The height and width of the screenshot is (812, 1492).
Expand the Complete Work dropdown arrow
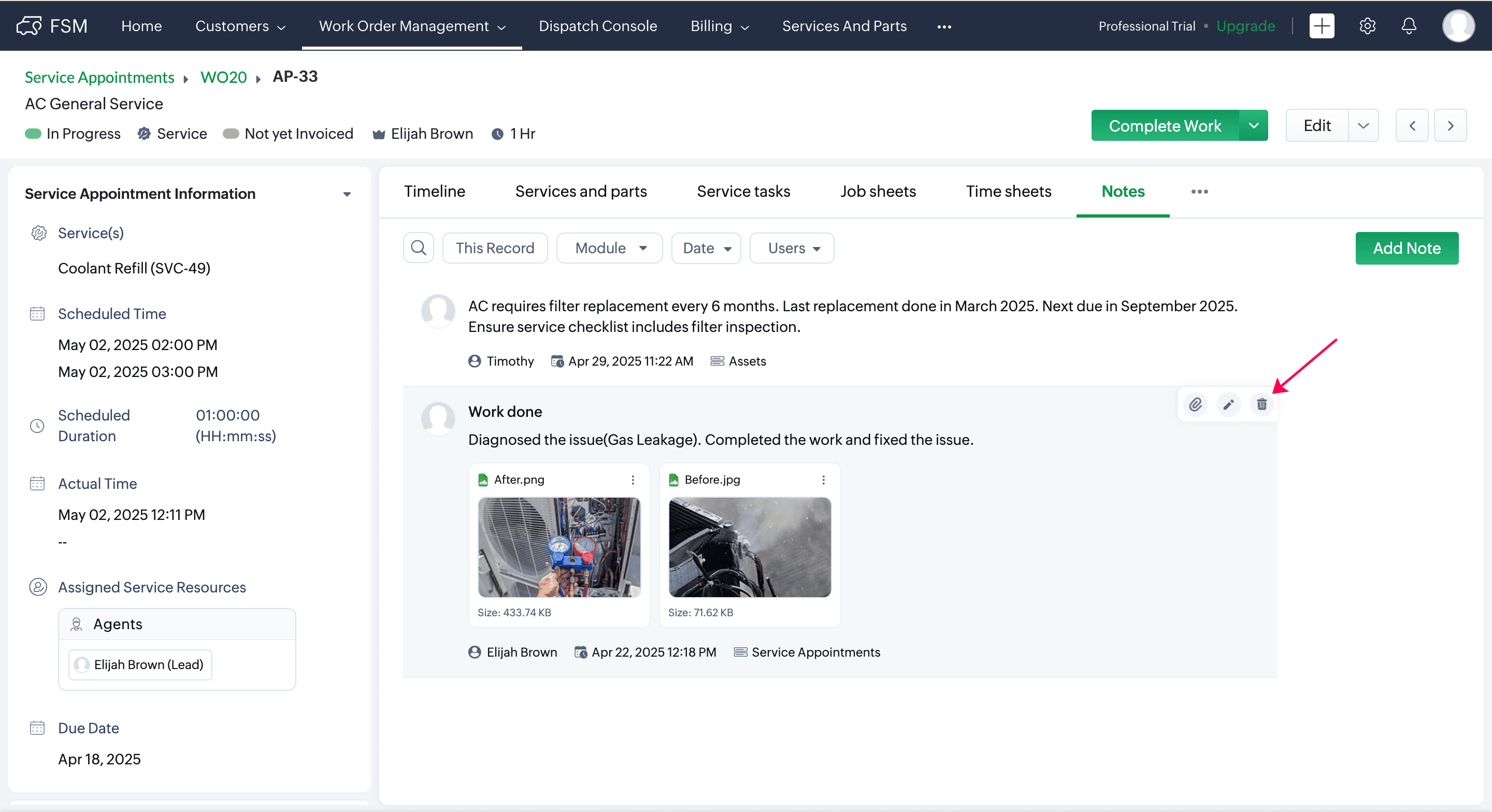(1253, 126)
